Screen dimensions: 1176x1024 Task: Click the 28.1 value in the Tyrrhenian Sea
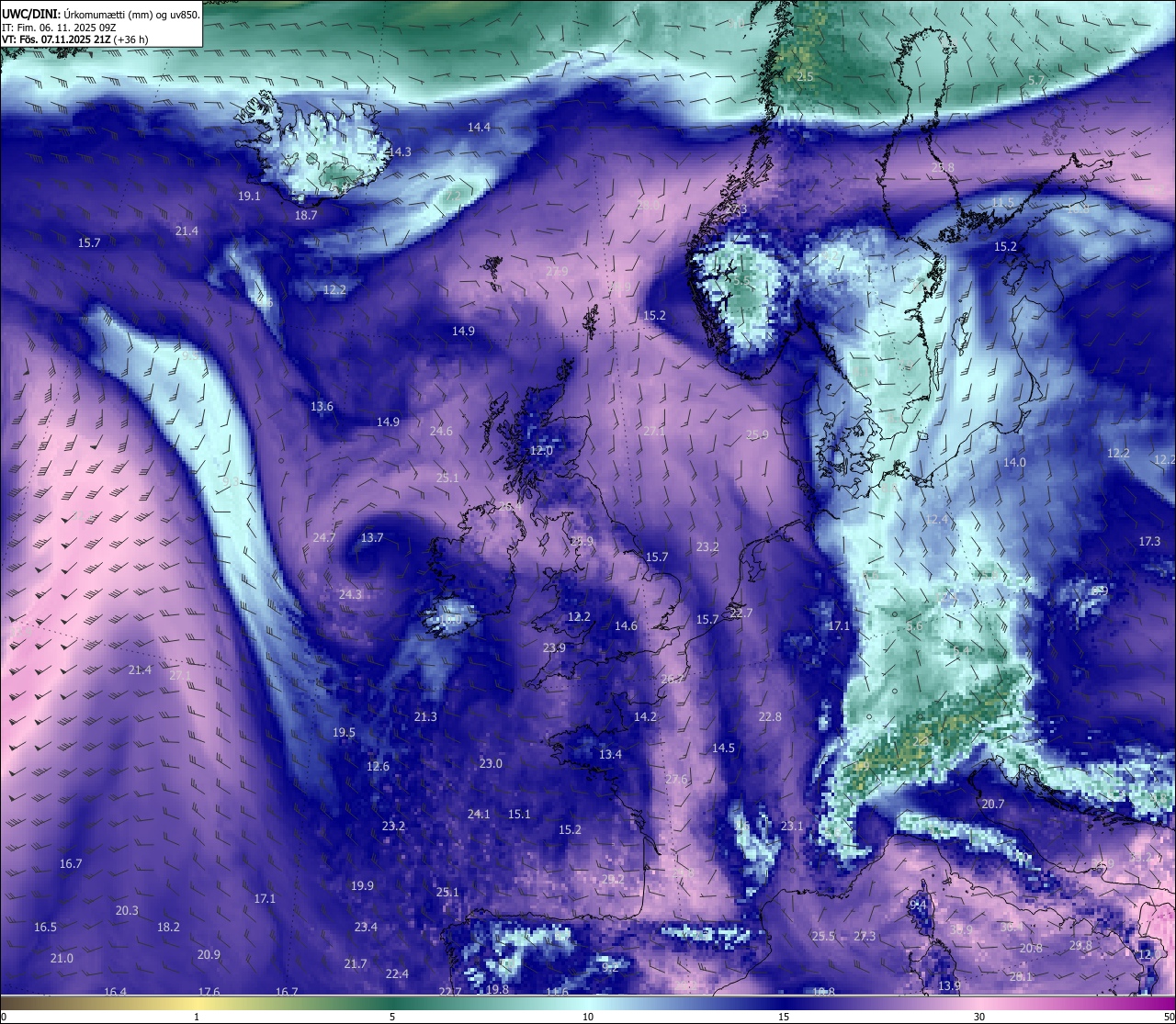click(1021, 976)
